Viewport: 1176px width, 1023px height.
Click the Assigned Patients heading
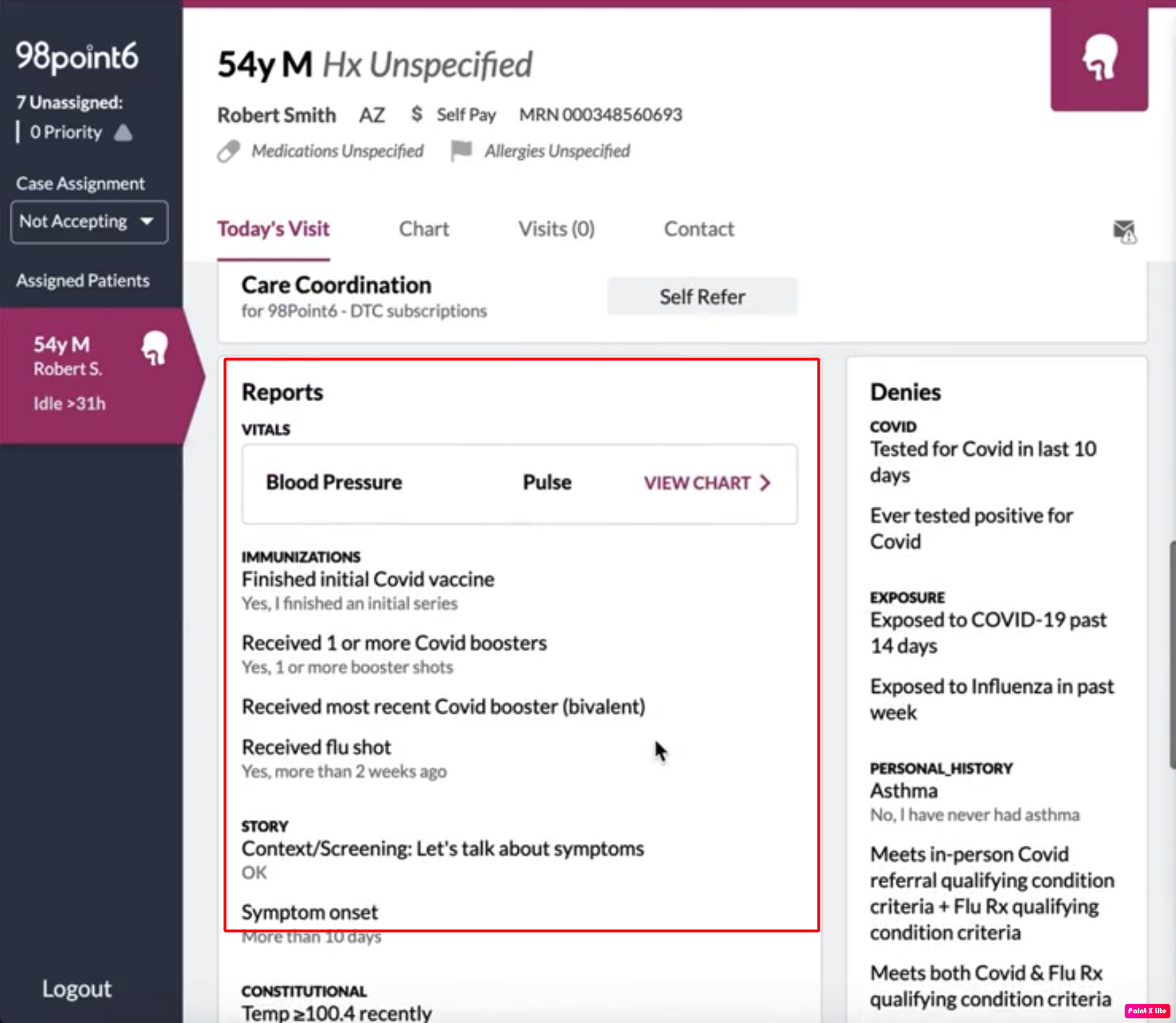click(x=84, y=281)
